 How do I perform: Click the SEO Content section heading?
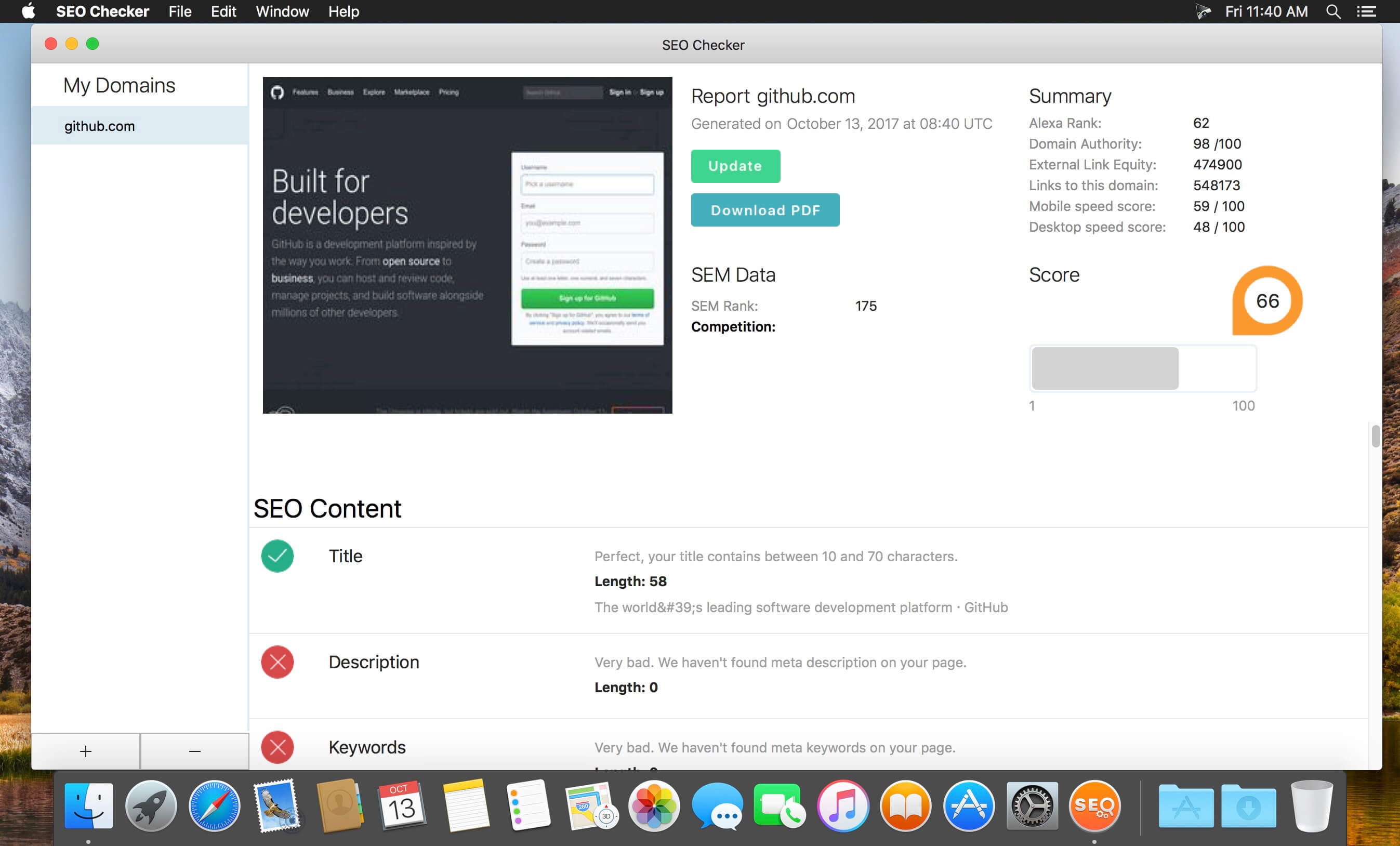point(327,508)
